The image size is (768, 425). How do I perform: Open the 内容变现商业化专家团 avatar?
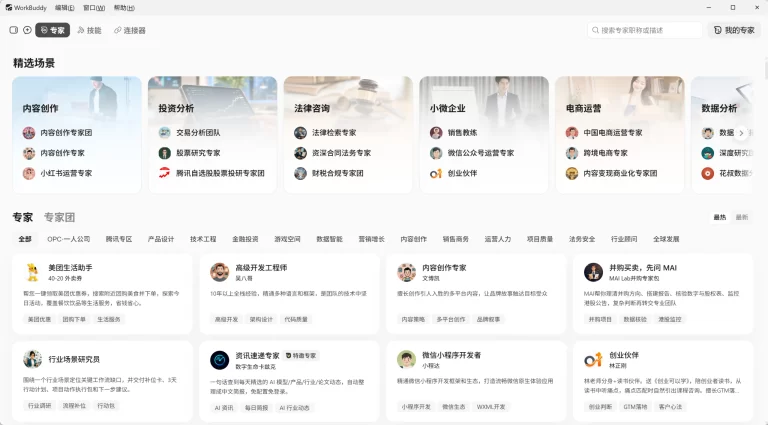(572, 173)
